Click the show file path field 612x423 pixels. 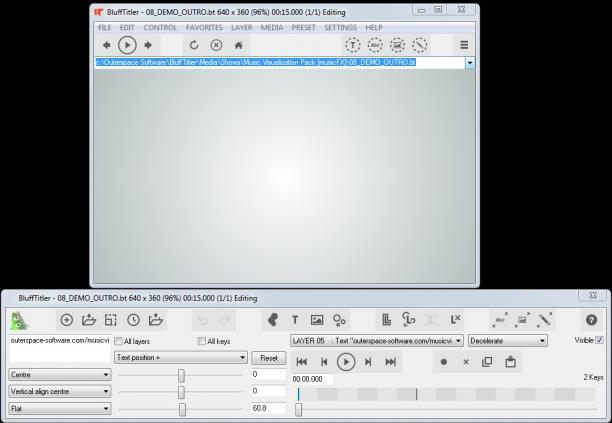(279, 63)
